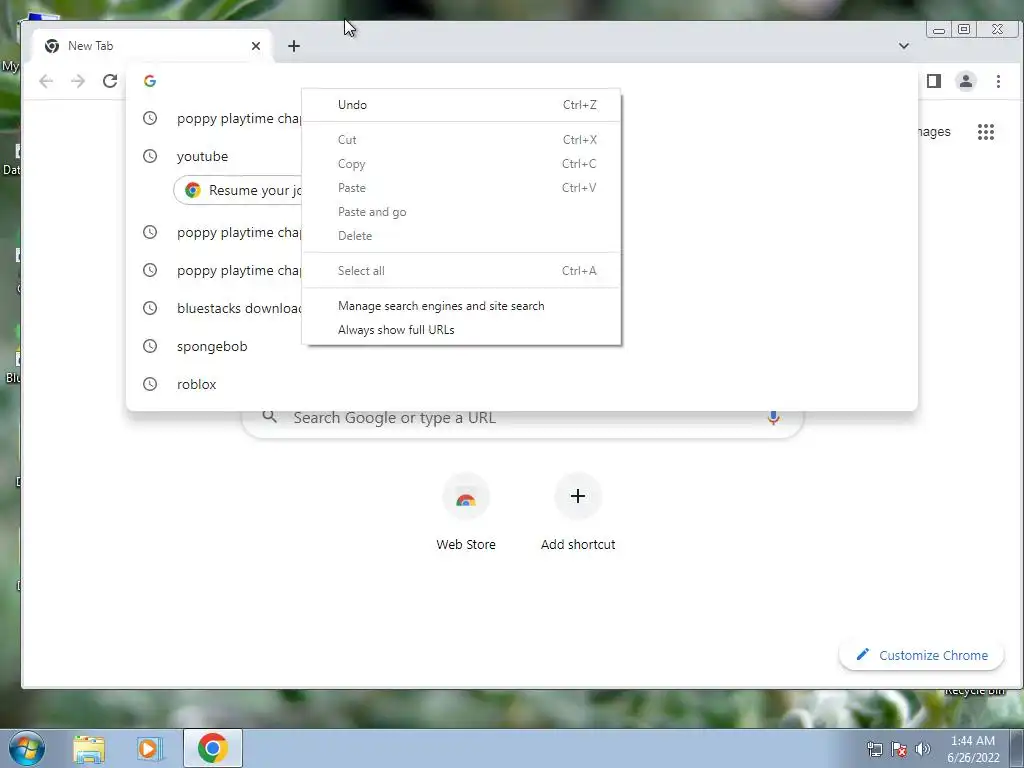Select the New Tab tab

(x=150, y=46)
